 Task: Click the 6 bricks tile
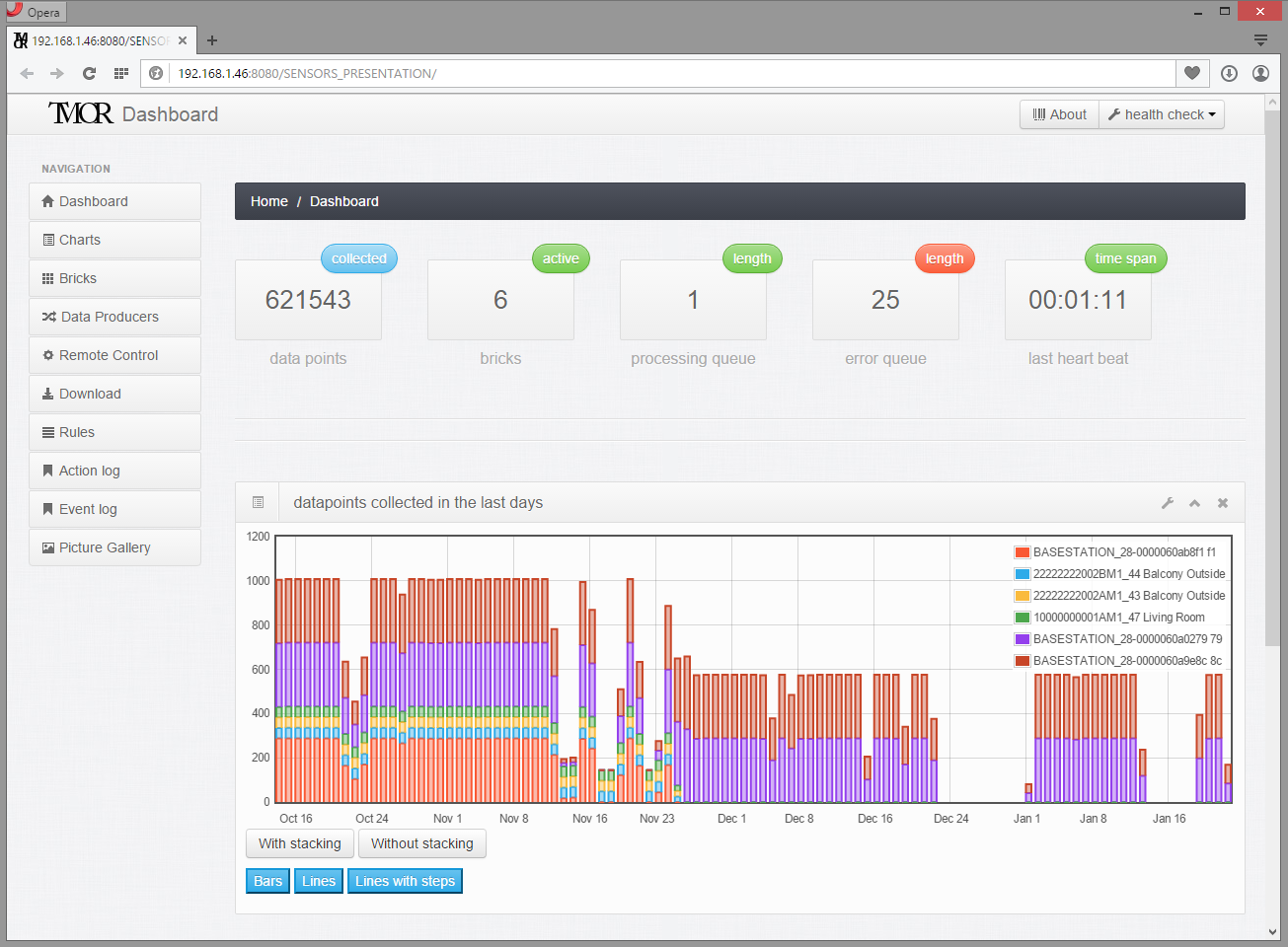tap(500, 300)
